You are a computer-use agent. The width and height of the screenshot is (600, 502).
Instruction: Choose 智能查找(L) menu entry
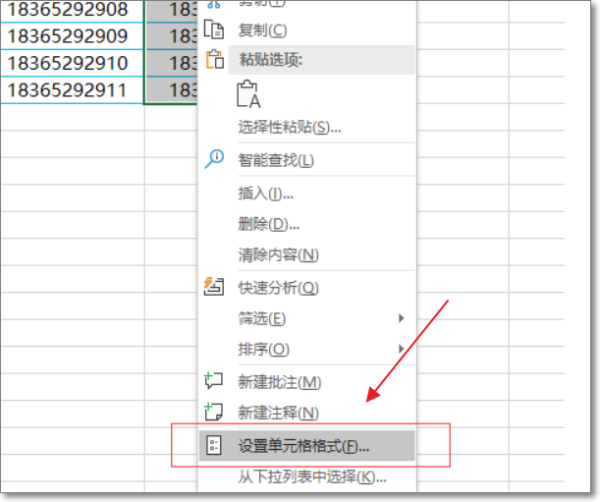(x=307, y=160)
